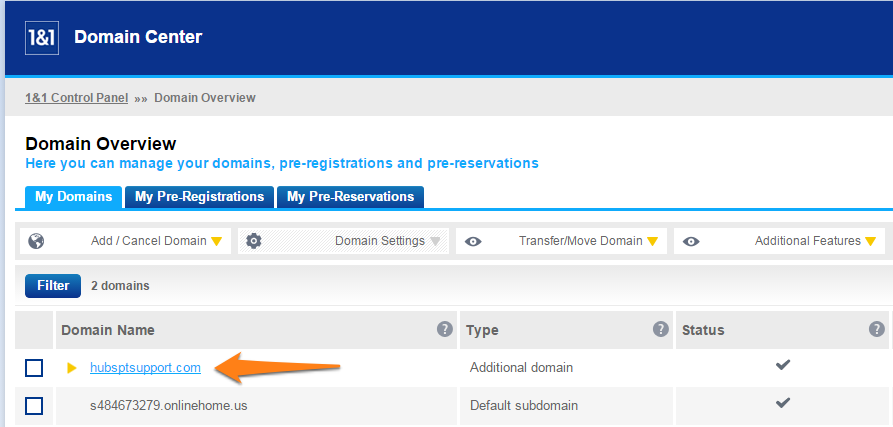Check the box for s484673279.onlinehome.us
This screenshot has height=427, width=893.
coord(34,406)
